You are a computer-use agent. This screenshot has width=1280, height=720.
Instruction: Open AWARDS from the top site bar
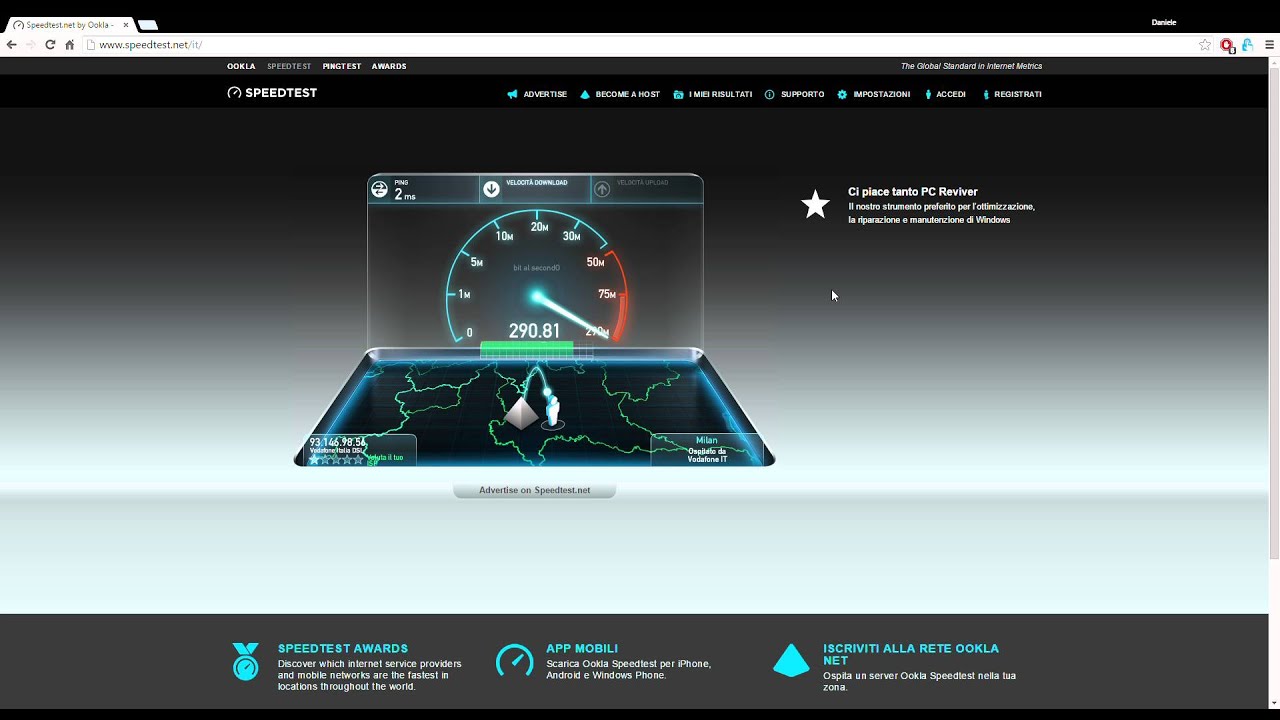(389, 66)
